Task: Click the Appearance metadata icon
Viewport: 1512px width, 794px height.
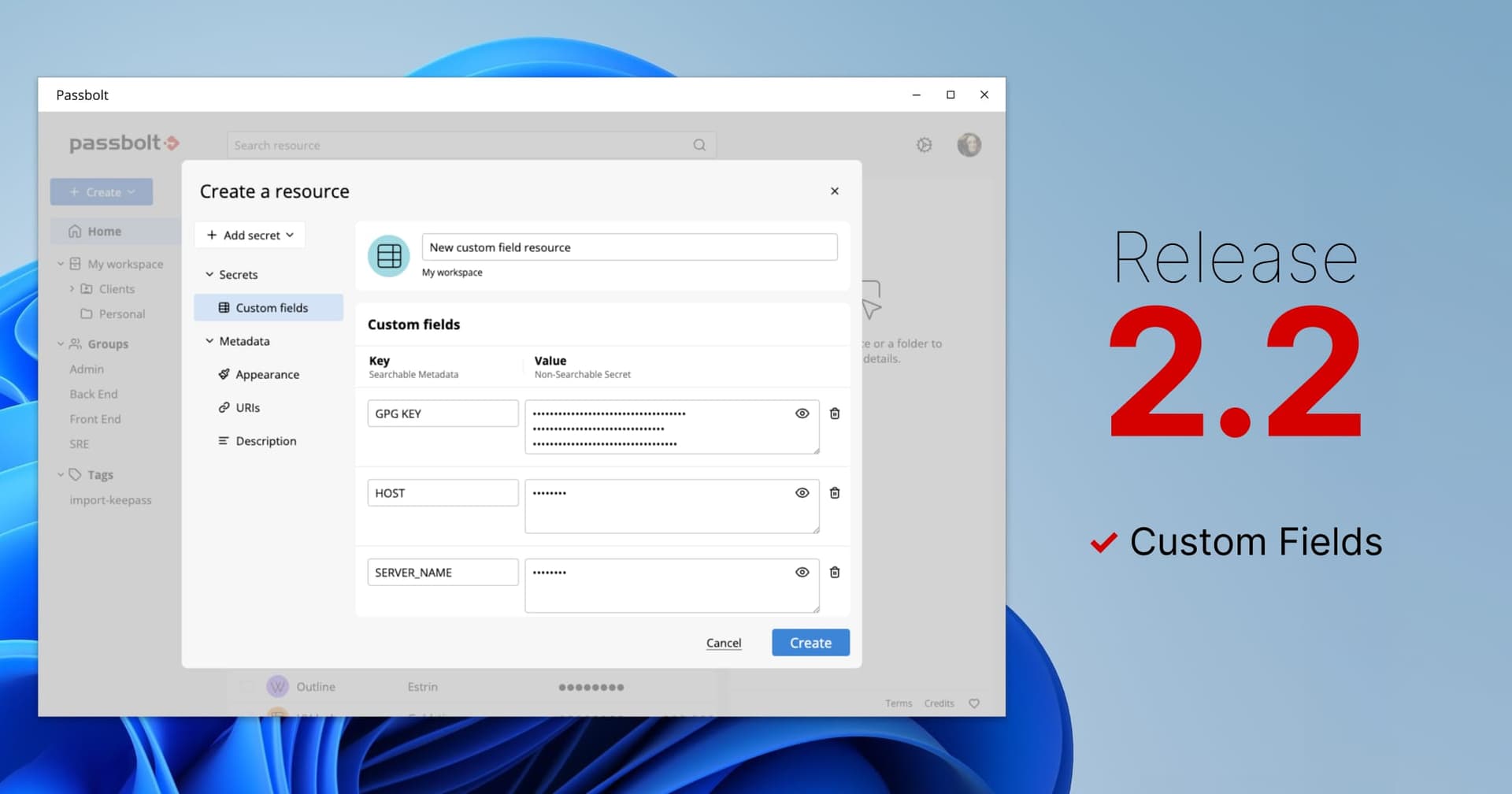Action: pos(223,374)
